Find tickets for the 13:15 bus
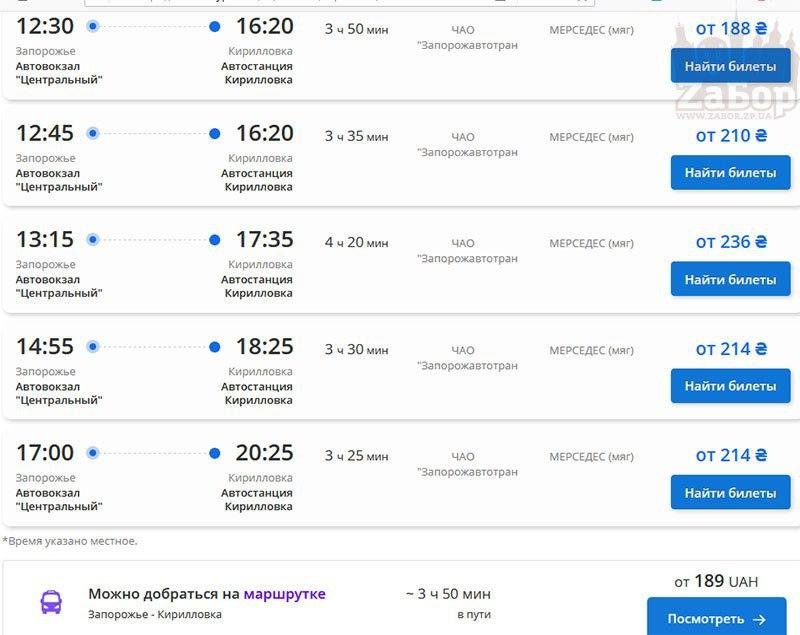 tap(730, 279)
